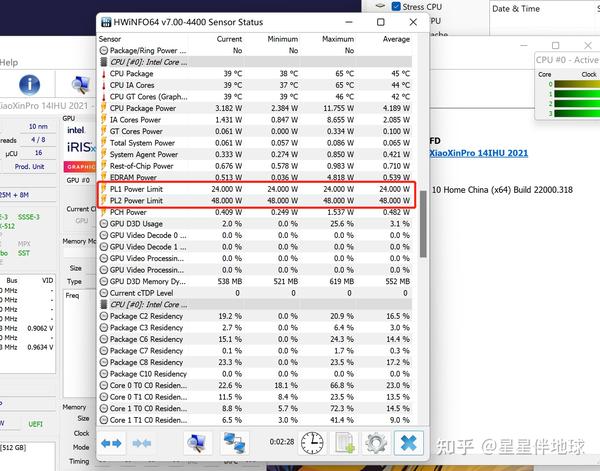Select the GPU Video Decode 1 row

255,247
